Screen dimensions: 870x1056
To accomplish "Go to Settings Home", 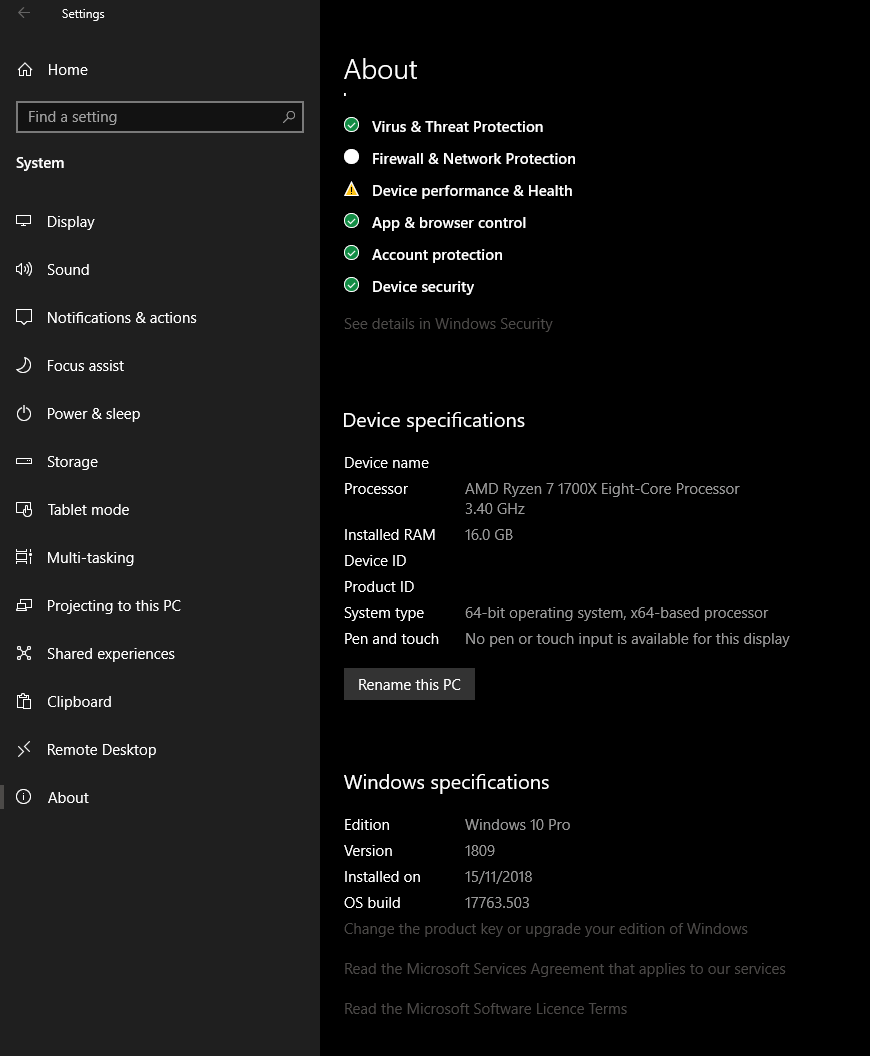I will pyautogui.click(x=160, y=69).
